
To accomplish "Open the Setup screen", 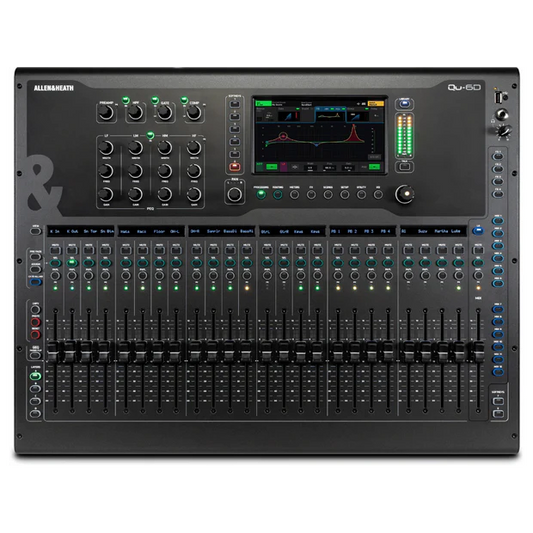I will point(344,194).
